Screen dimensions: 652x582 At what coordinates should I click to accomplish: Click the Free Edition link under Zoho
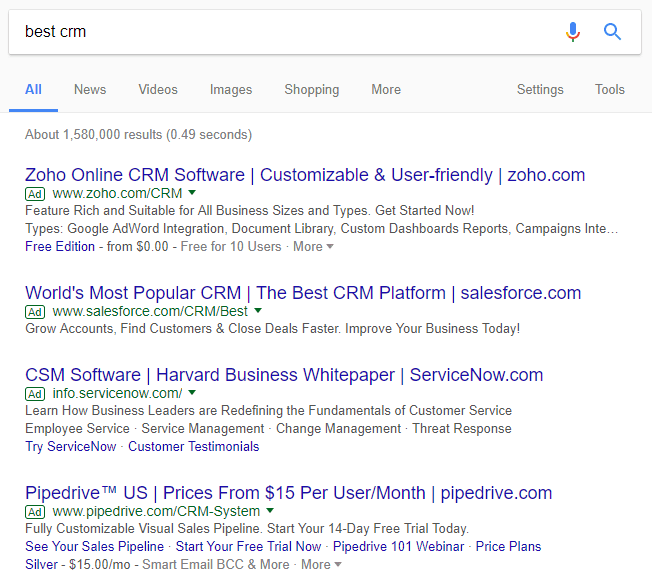tap(60, 247)
